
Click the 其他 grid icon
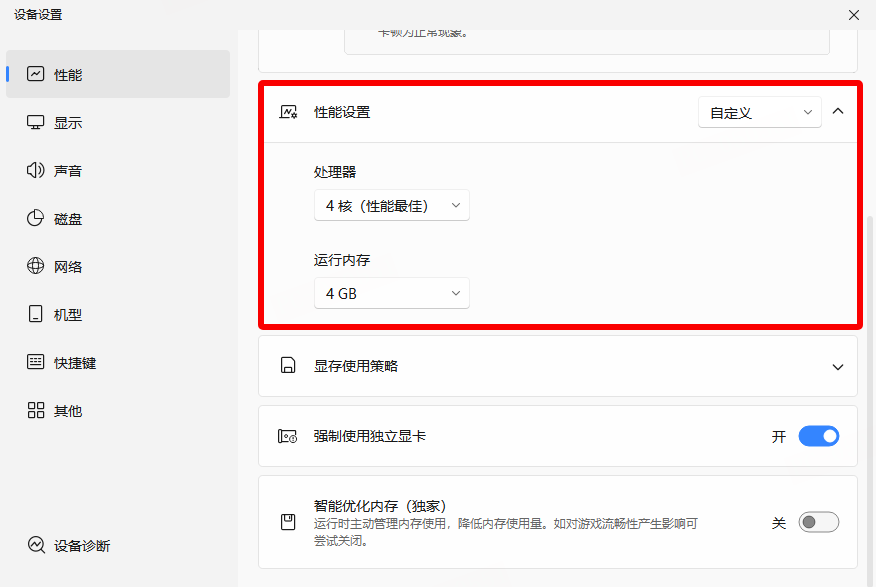pos(36,410)
